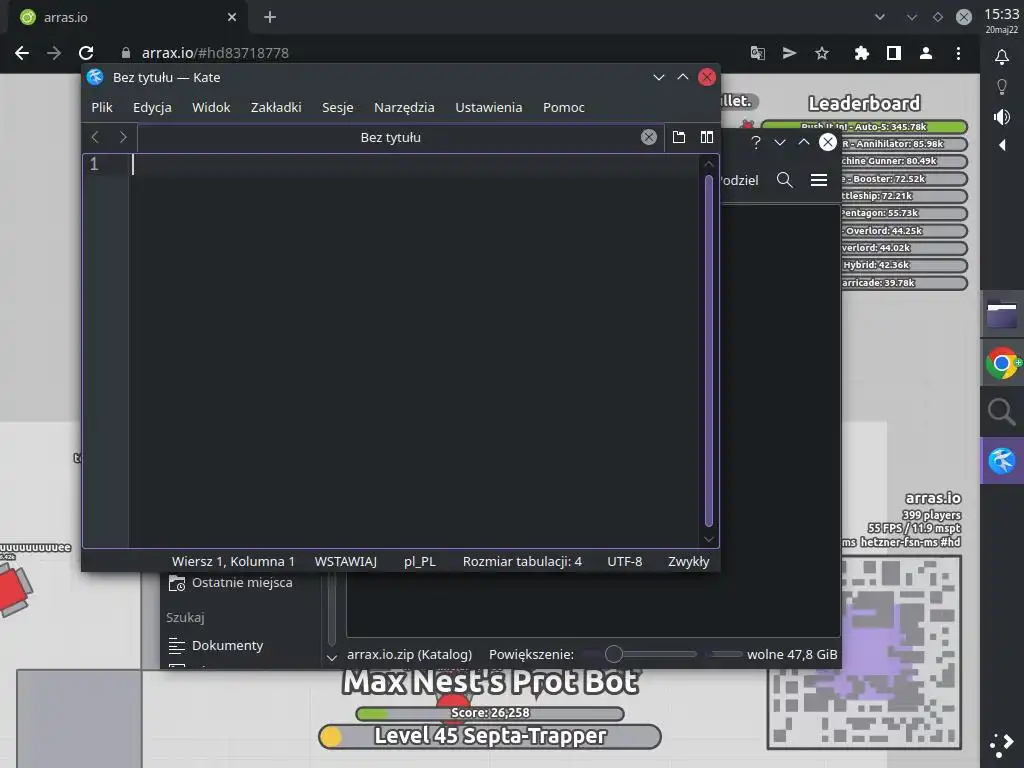Switch to Chrome in the side panel
The height and width of the screenshot is (768, 1024).
pyautogui.click(x=1002, y=364)
